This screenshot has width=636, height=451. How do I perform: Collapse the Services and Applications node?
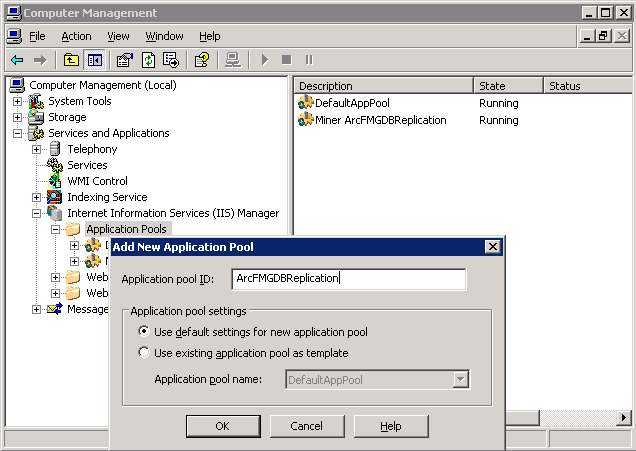tap(17, 133)
